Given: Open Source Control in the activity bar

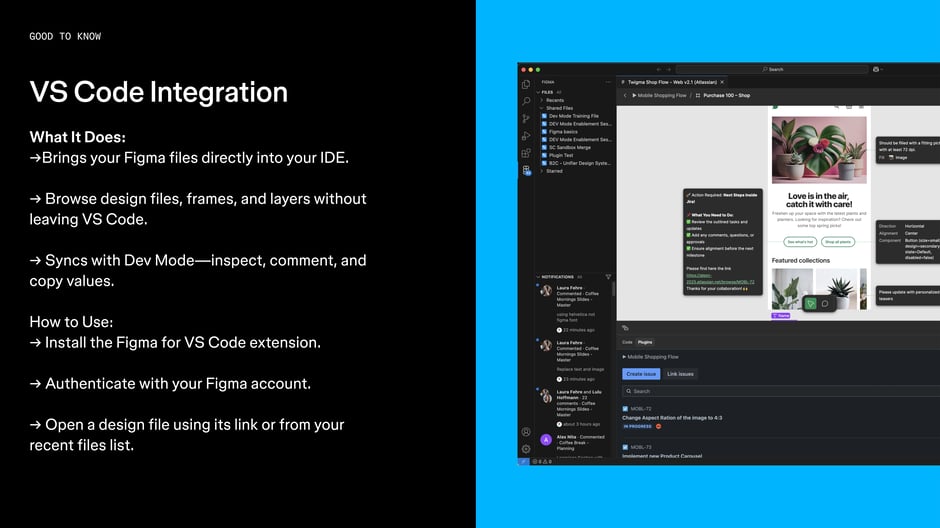Looking at the screenshot, I should click(526, 119).
